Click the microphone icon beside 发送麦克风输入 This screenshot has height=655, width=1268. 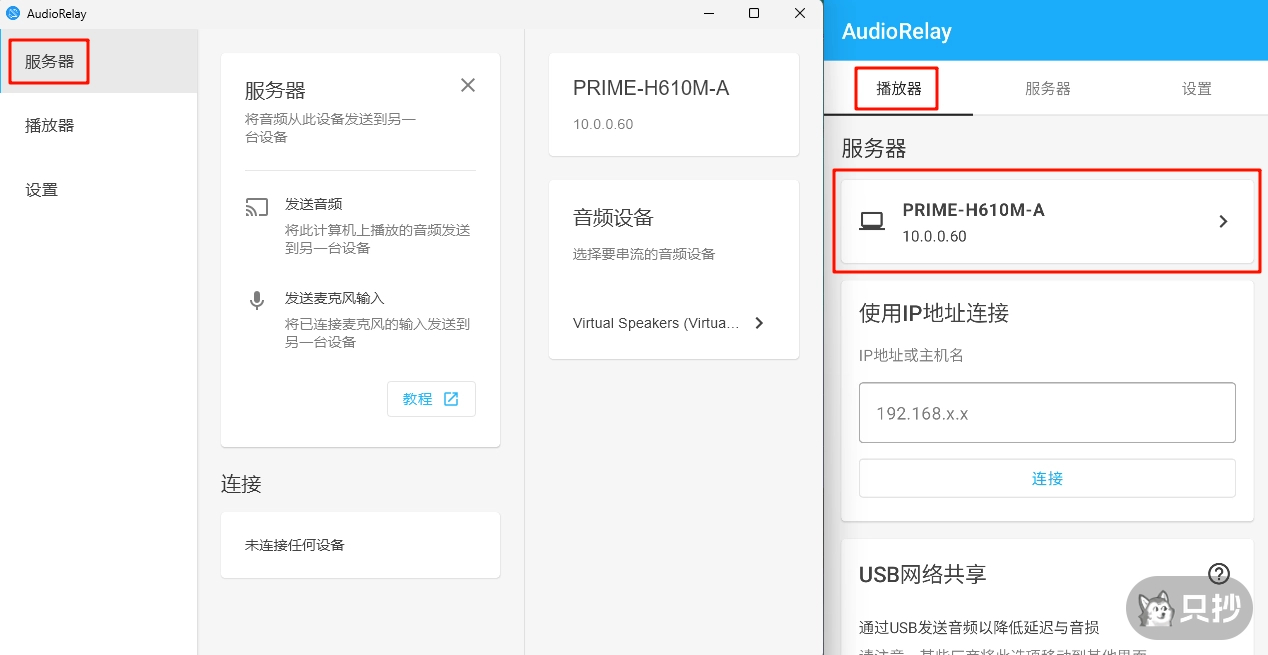[257, 301]
